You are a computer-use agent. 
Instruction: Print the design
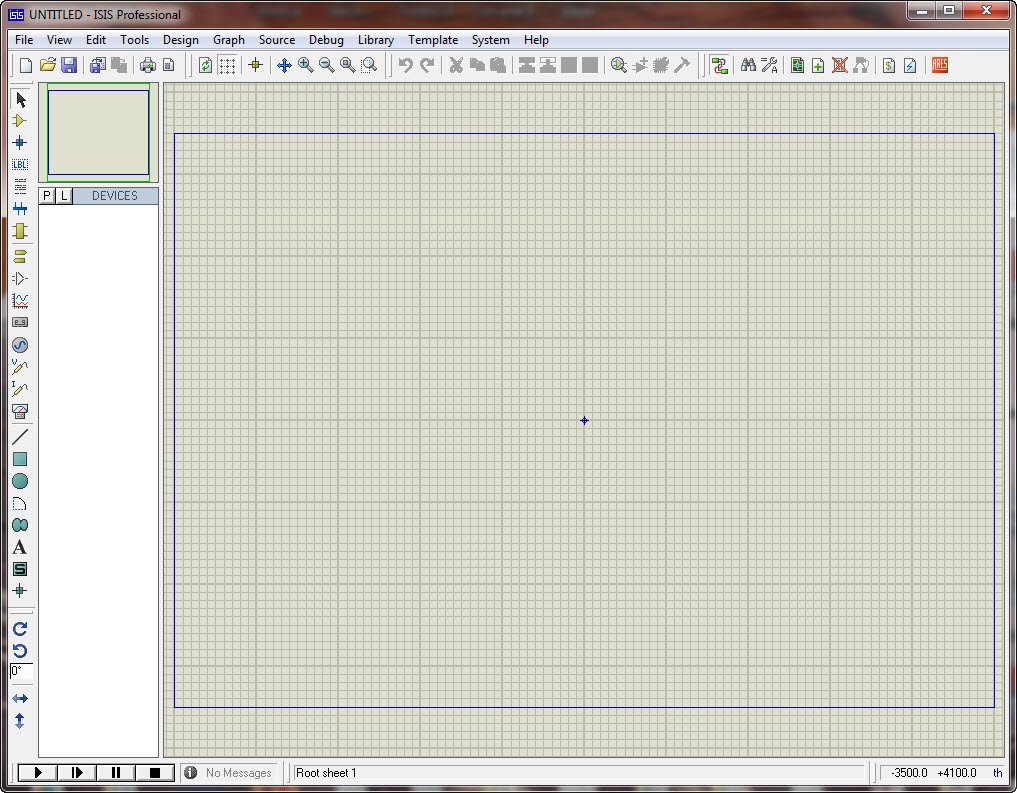click(148, 65)
